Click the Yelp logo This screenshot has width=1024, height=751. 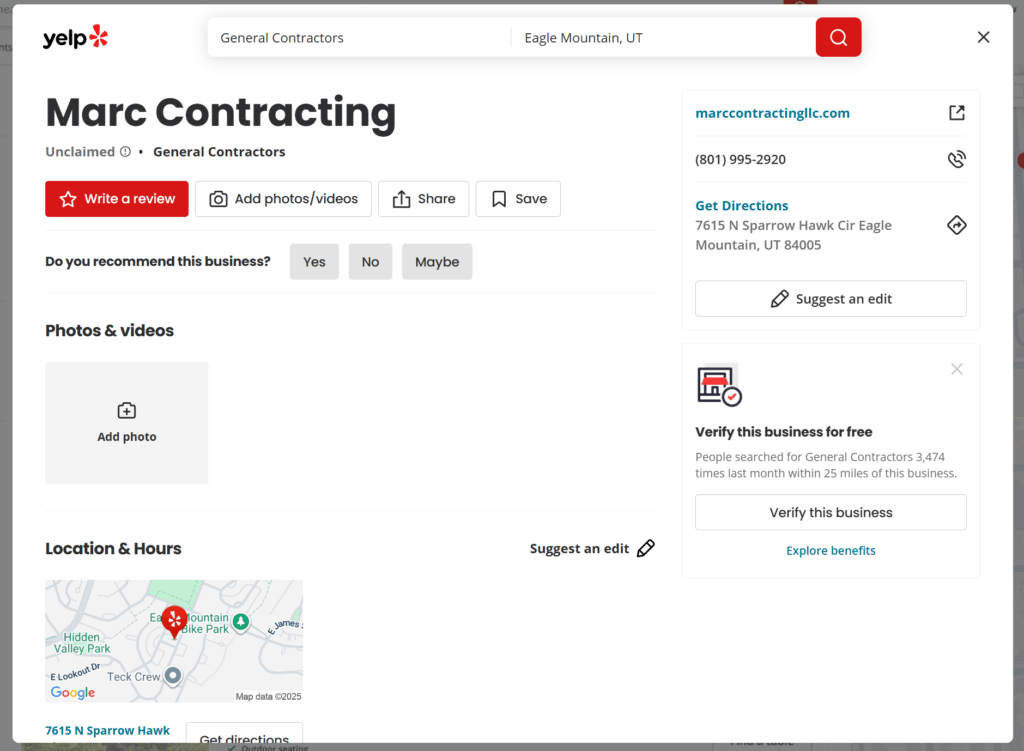click(x=75, y=38)
